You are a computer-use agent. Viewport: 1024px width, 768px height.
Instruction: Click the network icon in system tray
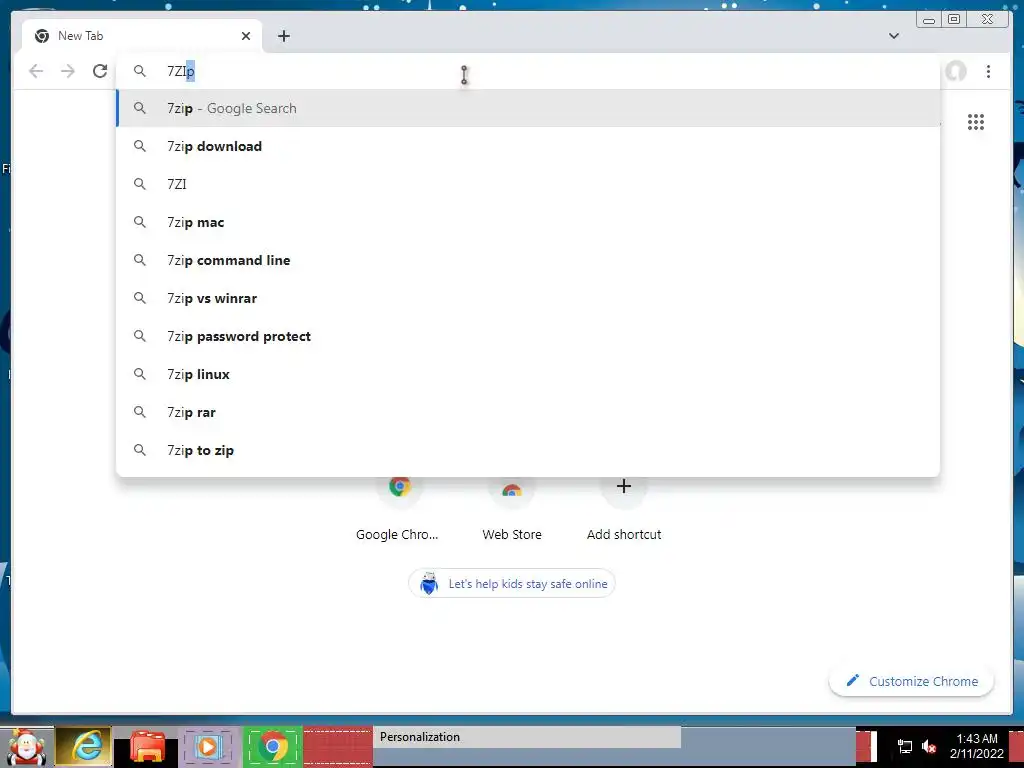click(904, 746)
